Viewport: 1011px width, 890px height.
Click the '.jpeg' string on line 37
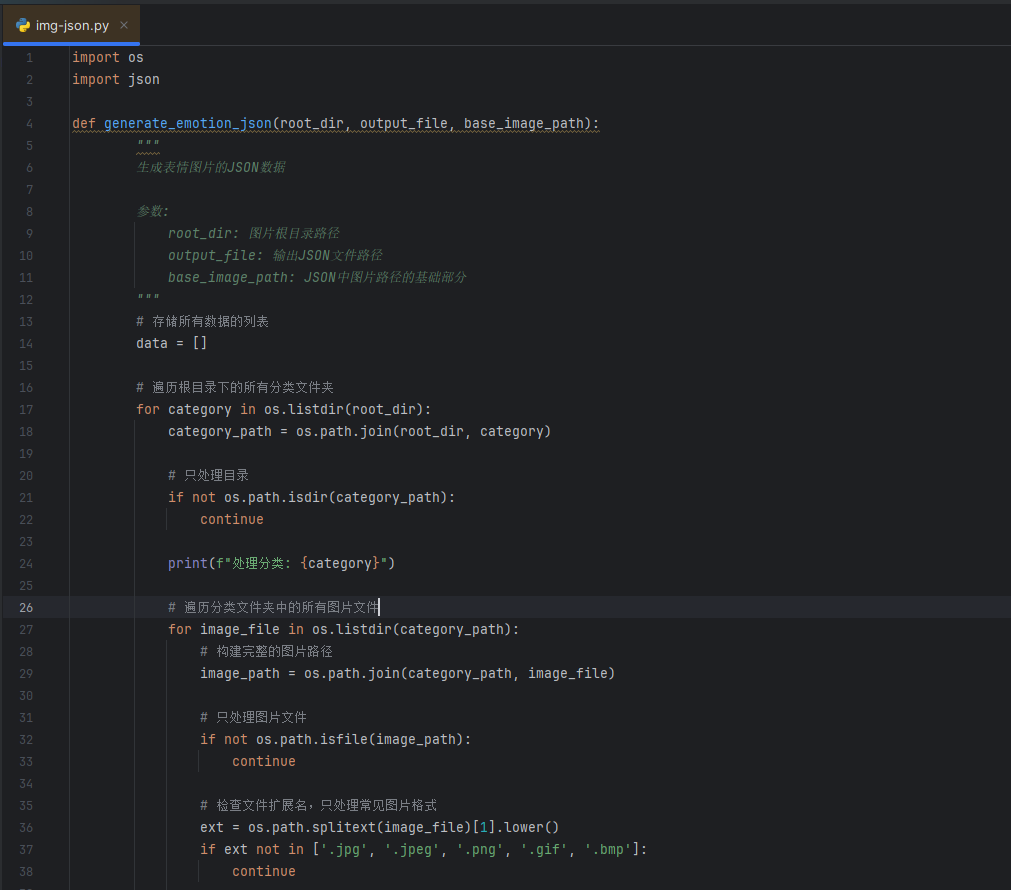[x=411, y=849]
